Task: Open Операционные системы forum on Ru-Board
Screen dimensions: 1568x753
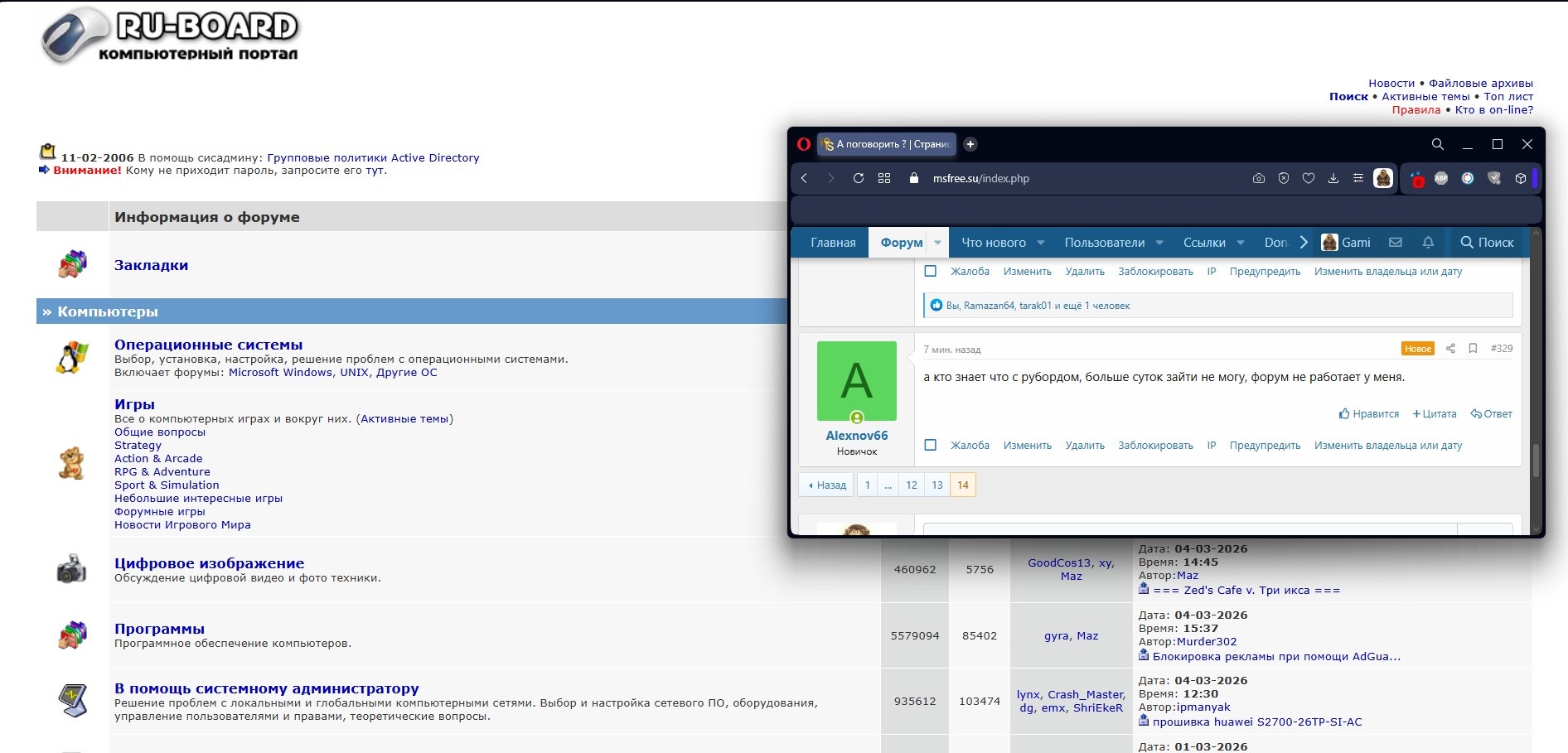Action: tap(208, 345)
